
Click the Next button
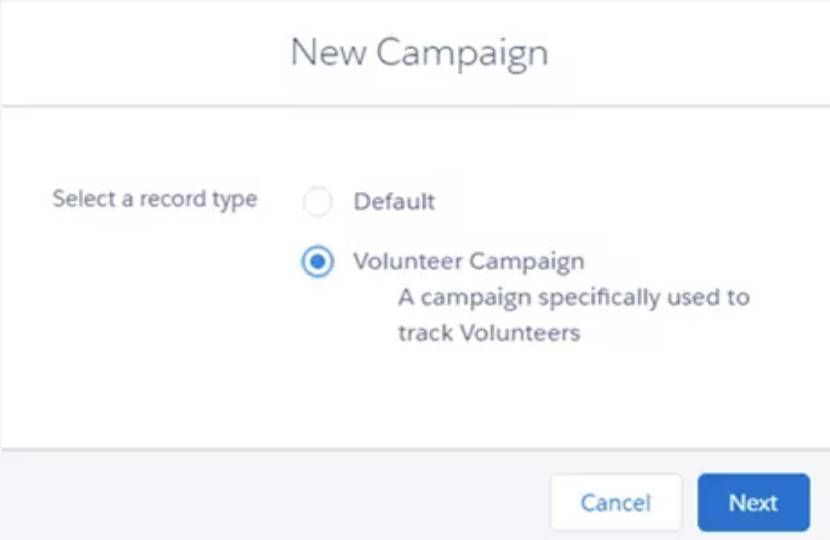point(753,502)
